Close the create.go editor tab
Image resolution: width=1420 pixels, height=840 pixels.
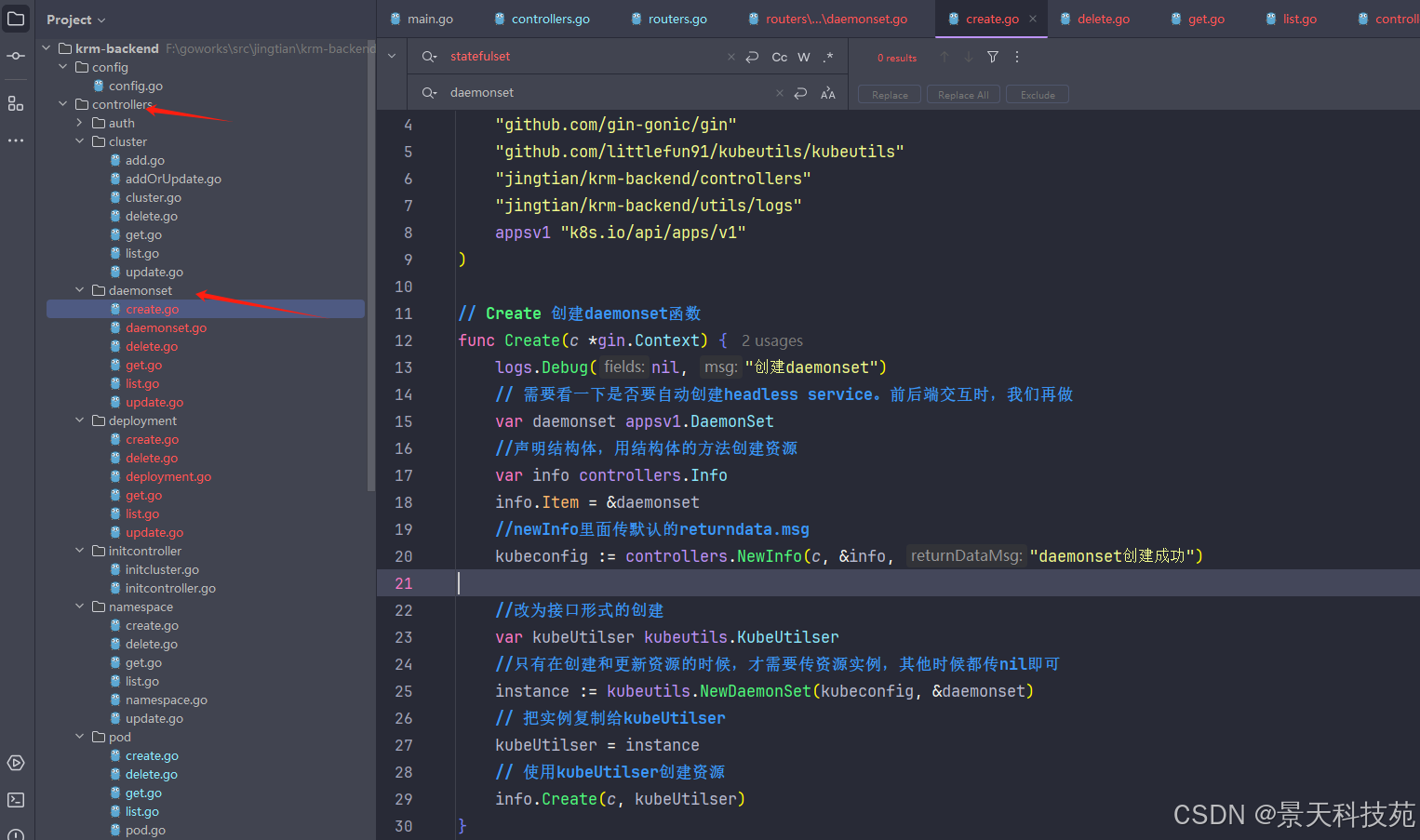[x=1033, y=19]
